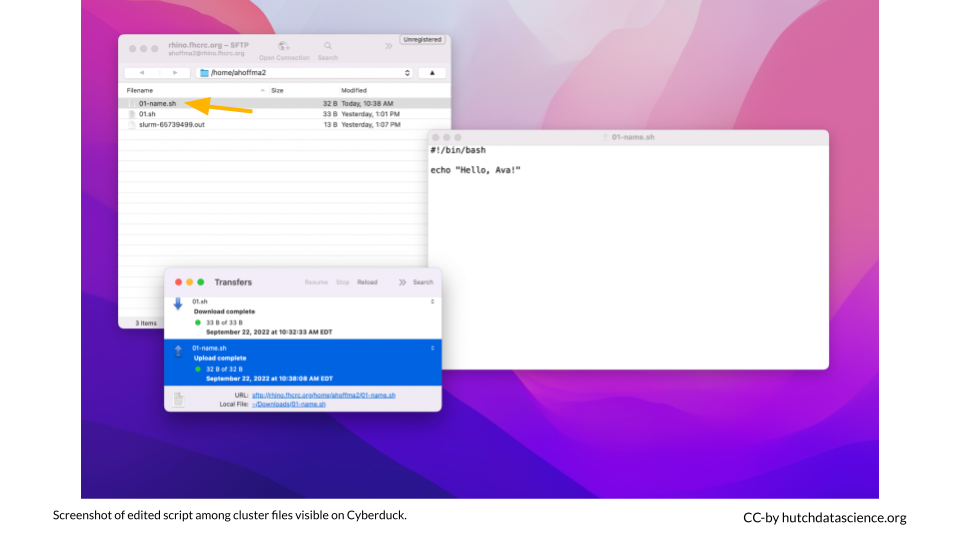Click the green status dot for 33 B transfer
This screenshot has width=960, height=540.
point(198,323)
